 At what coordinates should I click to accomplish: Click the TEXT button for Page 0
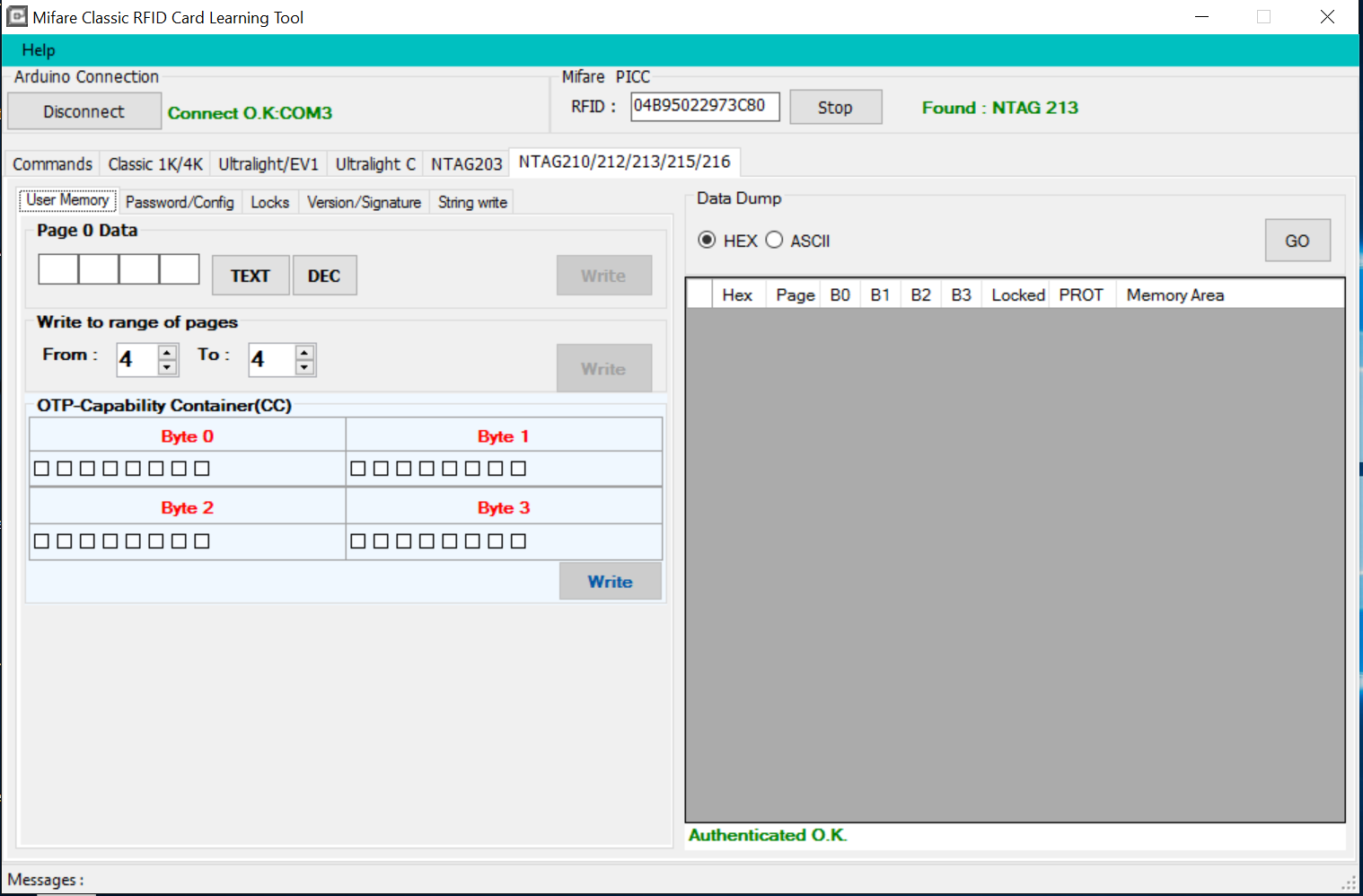[251, 276]
